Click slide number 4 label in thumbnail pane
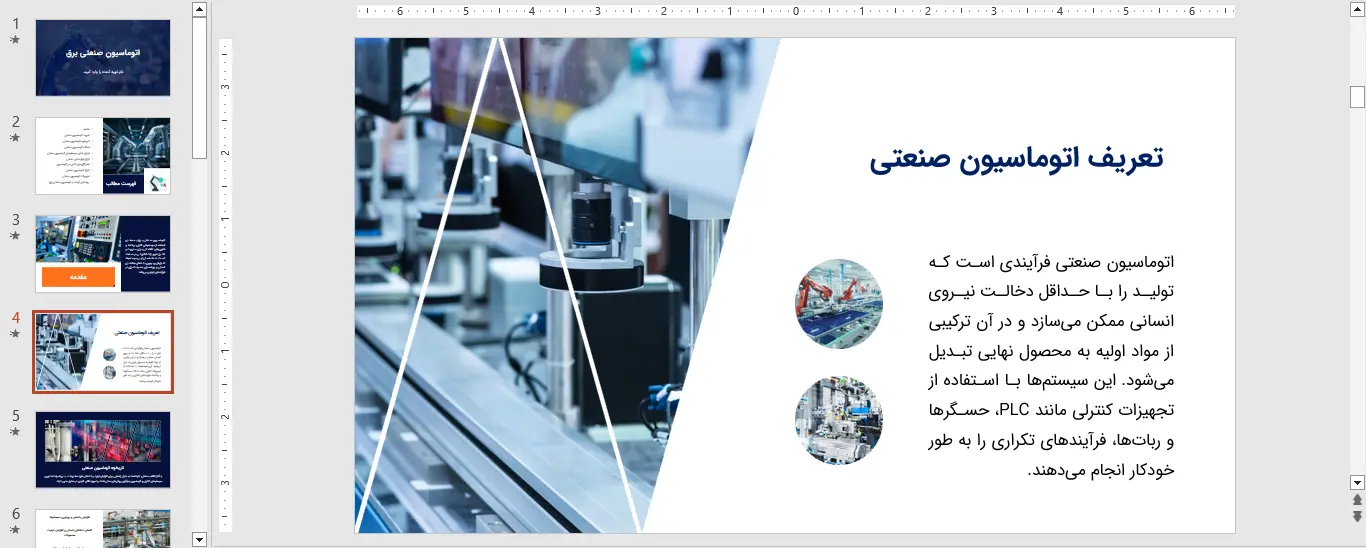1366x548 pixels. (x=15, y=318)
